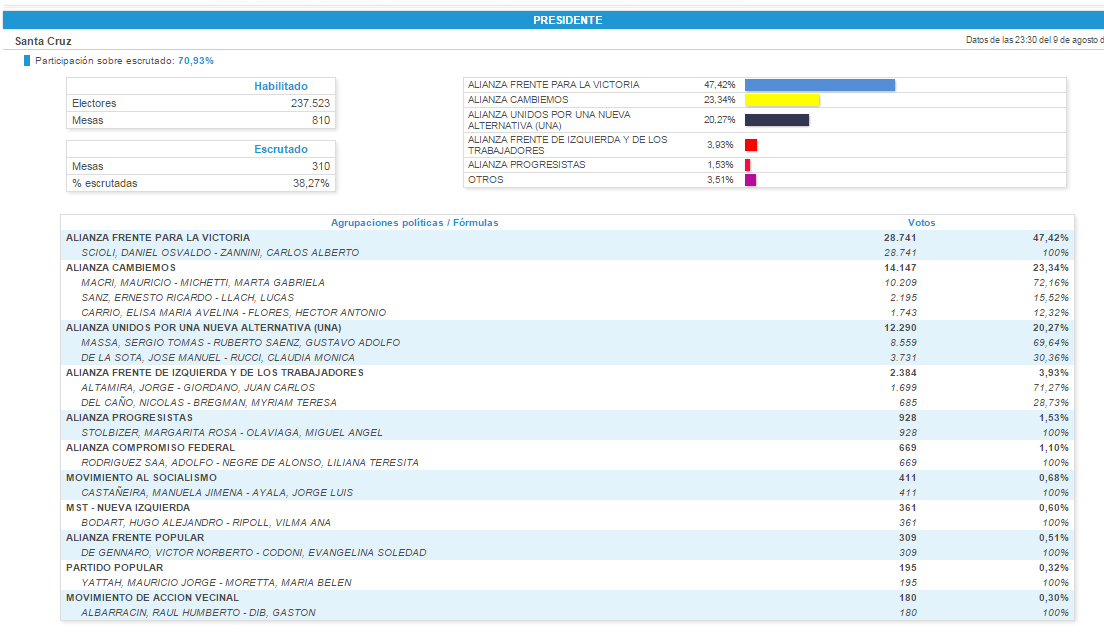Click the 38,27% escrutadas value
This screenshot has height=633, width=1104.
click(x=311, y=183)
